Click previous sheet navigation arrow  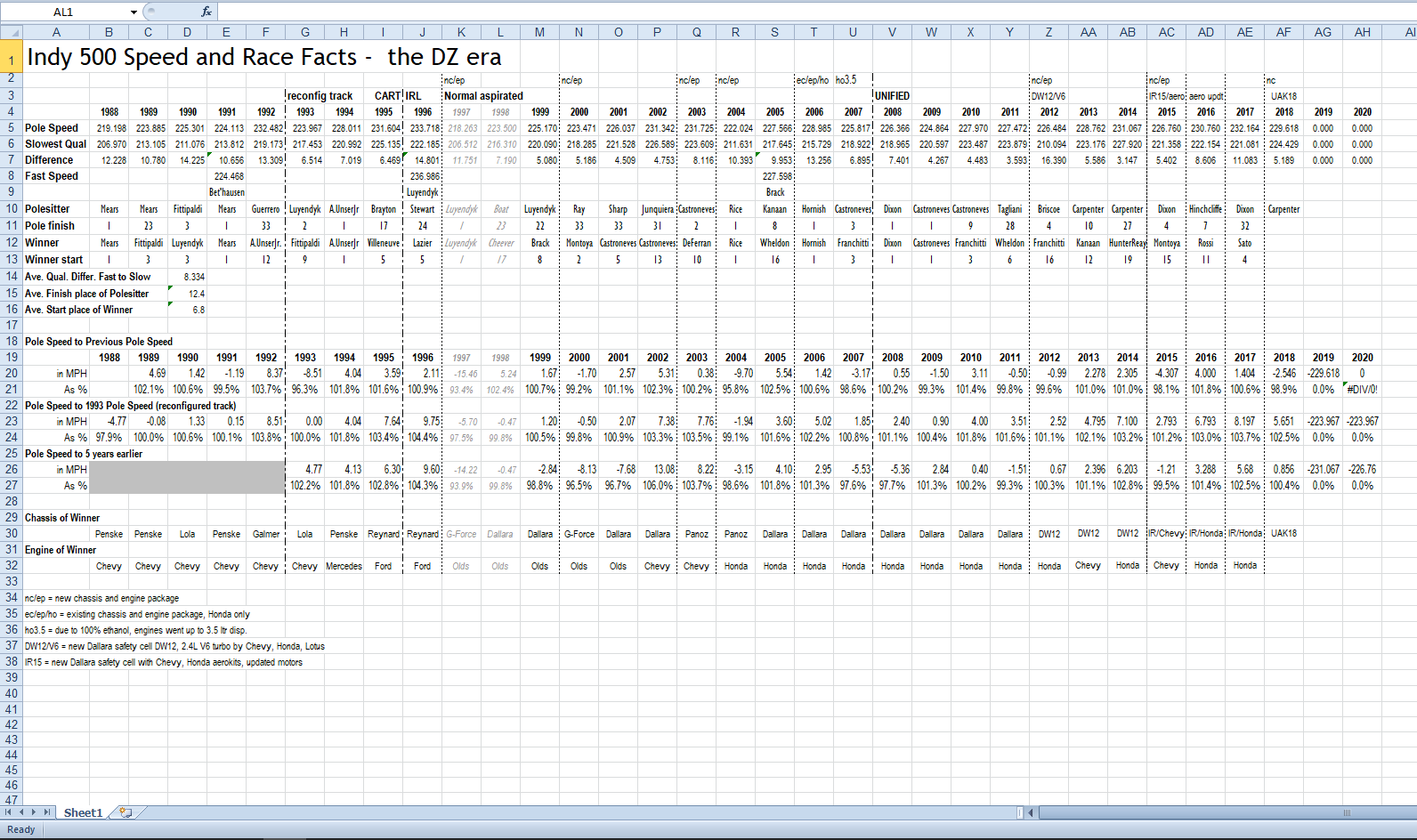[x=21, y=812]
